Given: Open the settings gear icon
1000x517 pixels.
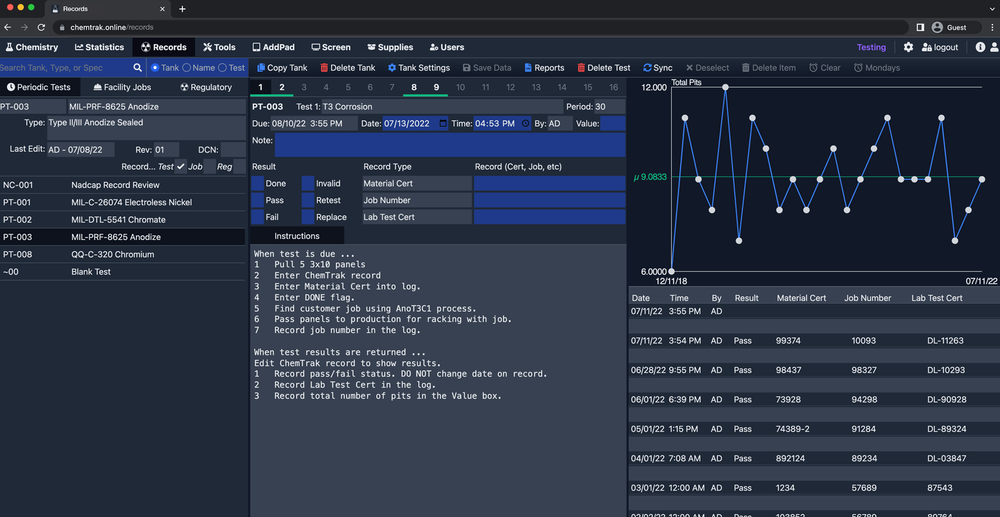Looking at the screenshot, I should tap(908, 47).
